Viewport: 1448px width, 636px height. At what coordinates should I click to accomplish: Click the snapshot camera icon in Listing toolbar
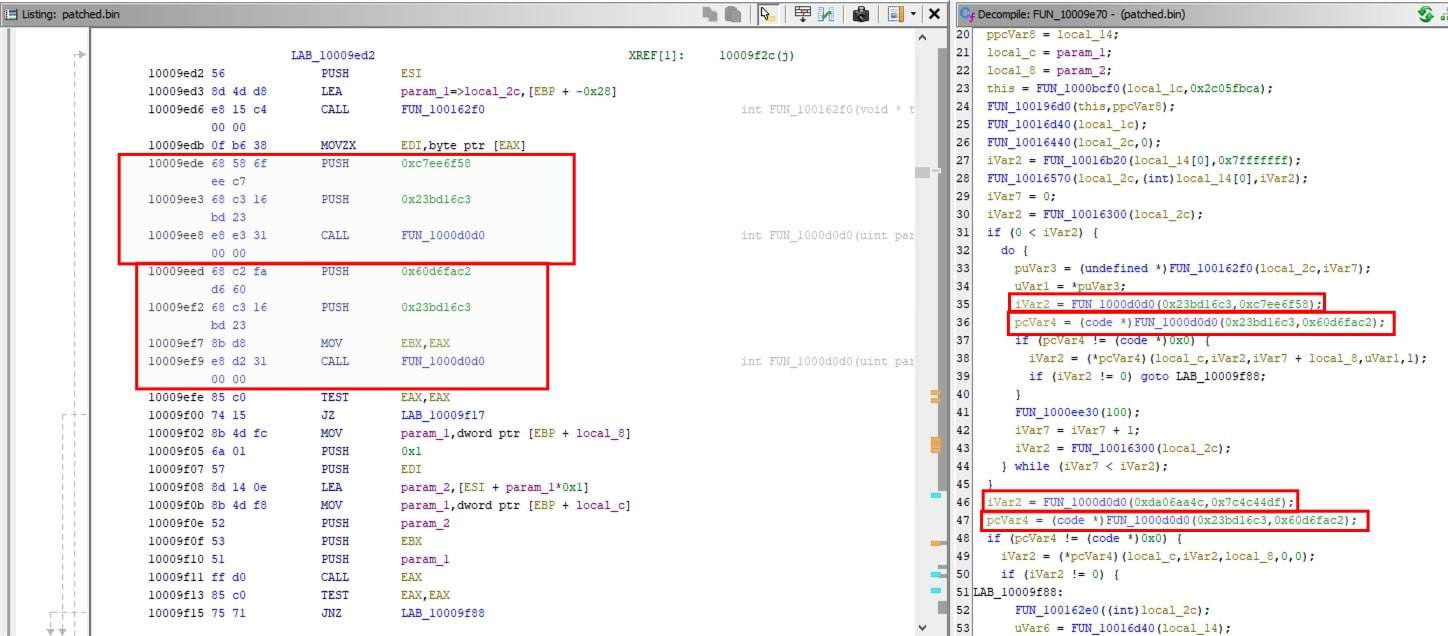pos(860,12)
